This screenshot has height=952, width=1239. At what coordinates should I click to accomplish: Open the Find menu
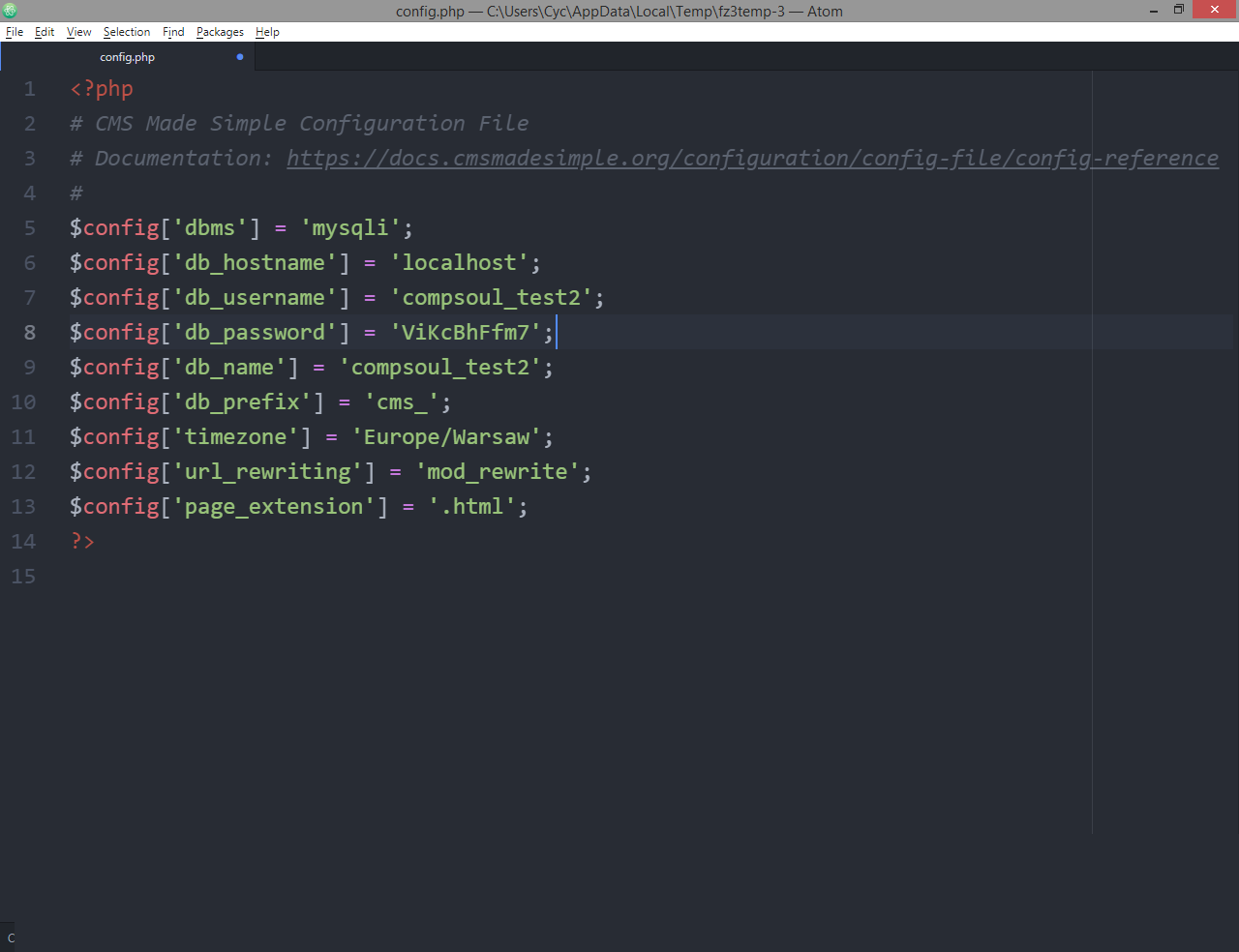172,32
